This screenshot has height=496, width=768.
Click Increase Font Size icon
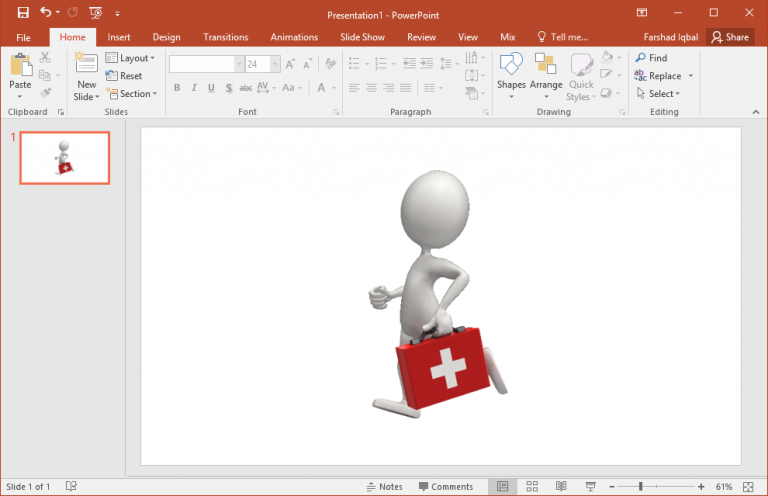pos(290,64)
